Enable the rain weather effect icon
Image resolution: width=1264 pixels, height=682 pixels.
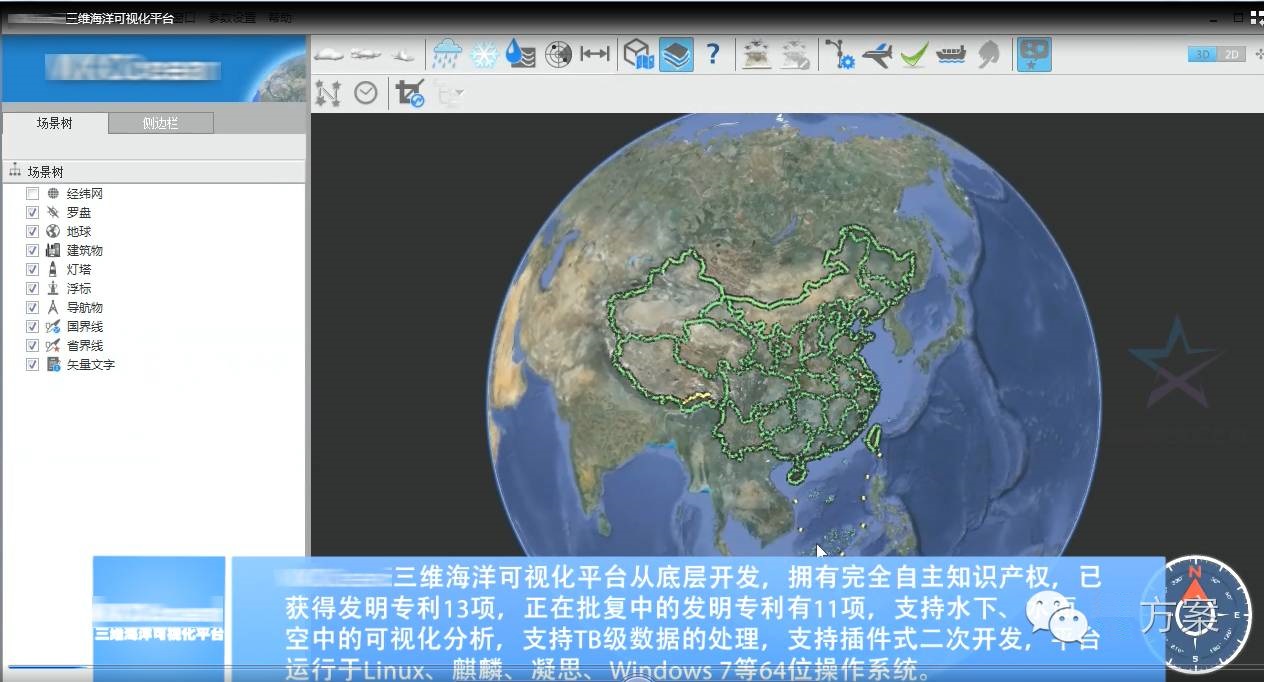point(447,54)
